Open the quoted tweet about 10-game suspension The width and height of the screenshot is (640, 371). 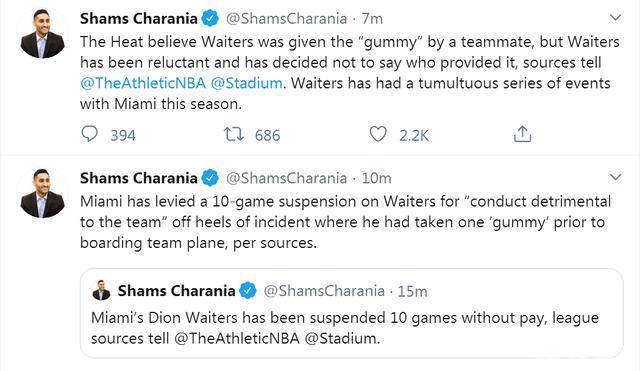(x=351, y=313)
